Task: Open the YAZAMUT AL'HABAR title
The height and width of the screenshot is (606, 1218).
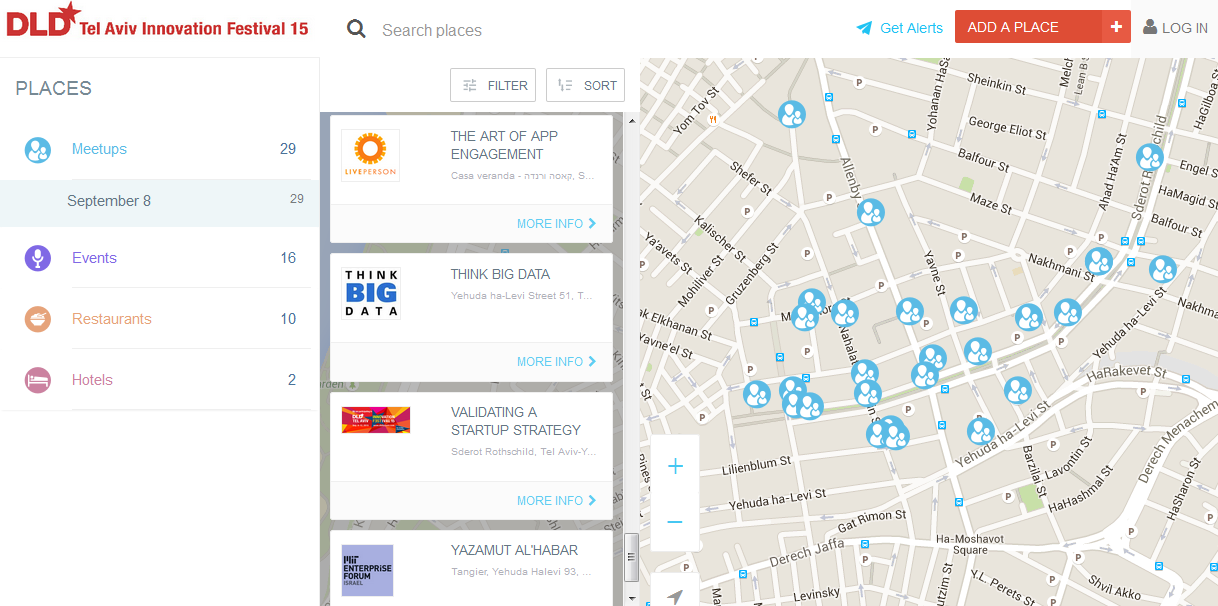Action: (514, 550)
